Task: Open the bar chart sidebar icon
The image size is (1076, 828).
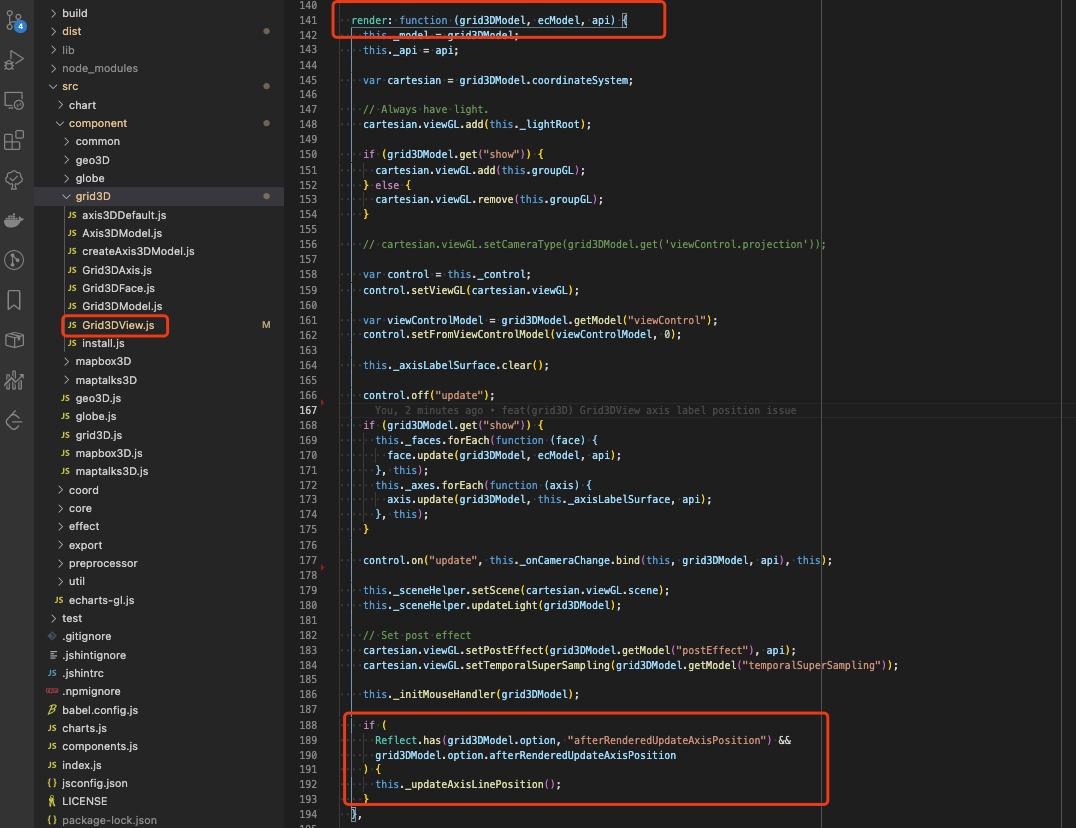Action: point(14,380)
